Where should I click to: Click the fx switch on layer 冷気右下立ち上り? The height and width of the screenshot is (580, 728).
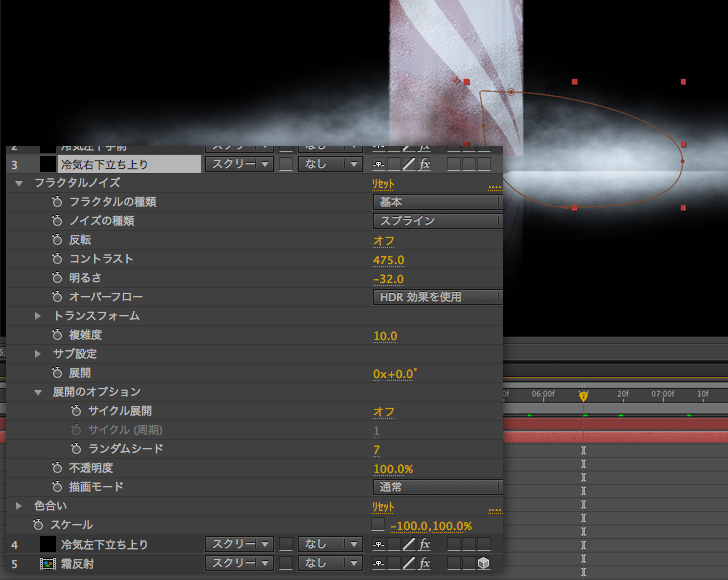(424, 164)
